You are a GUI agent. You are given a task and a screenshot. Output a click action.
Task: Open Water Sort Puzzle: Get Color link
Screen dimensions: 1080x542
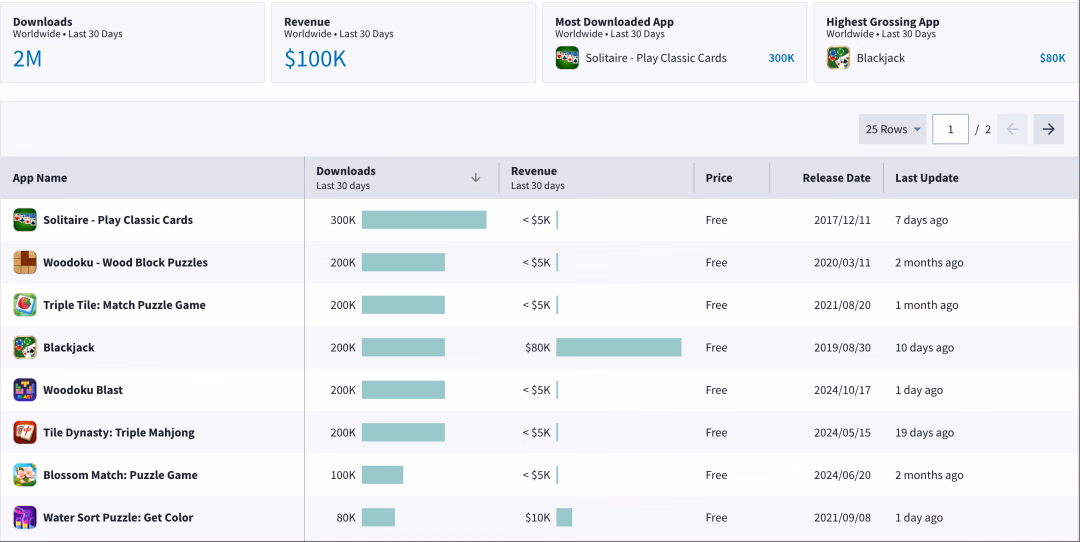pos(118,517)
